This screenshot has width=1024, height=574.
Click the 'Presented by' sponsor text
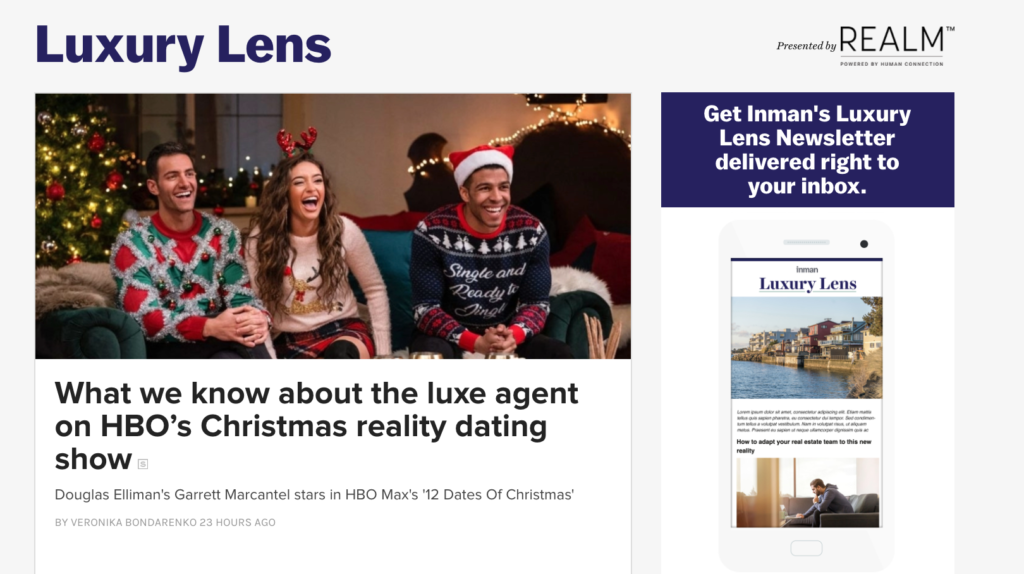806,46
